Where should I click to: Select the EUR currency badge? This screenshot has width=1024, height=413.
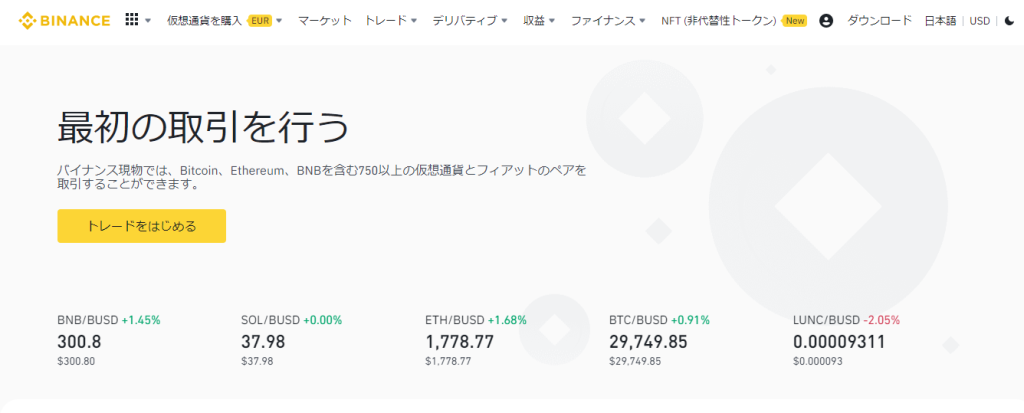[x=259, y=20]
